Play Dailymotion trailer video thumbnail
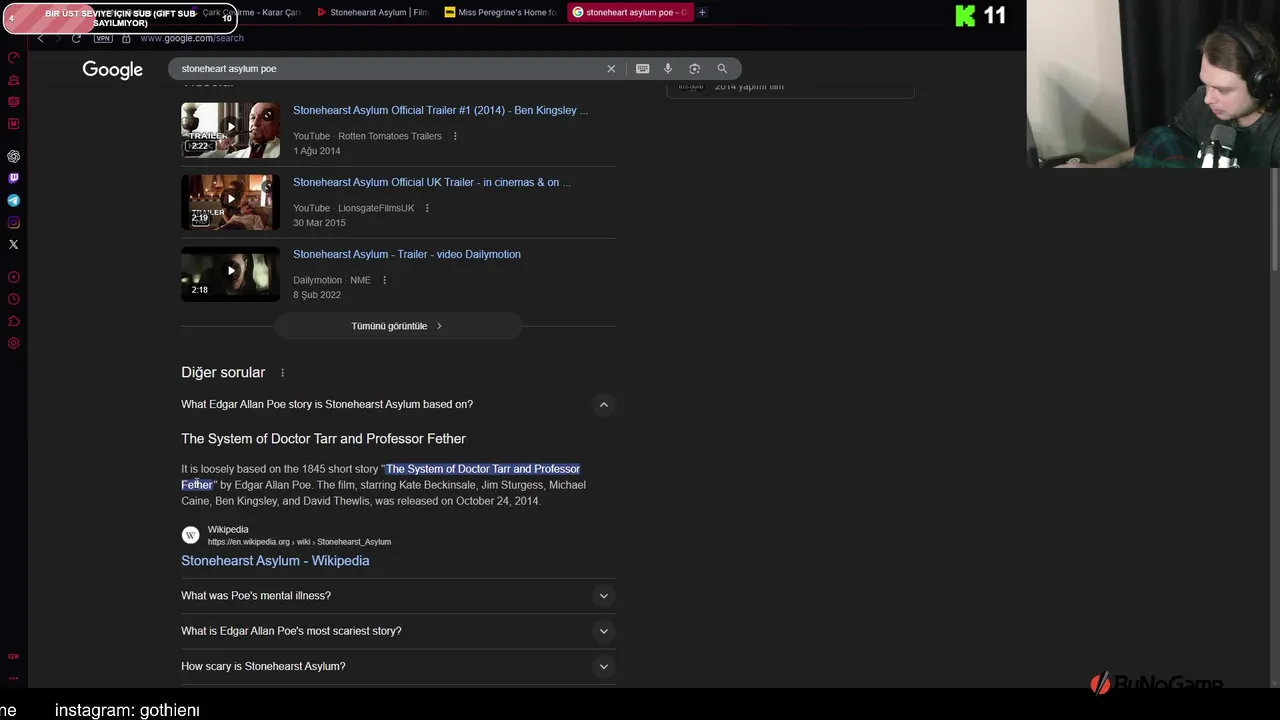Screen dimensions: 1280x720 (x=230, y=274)
